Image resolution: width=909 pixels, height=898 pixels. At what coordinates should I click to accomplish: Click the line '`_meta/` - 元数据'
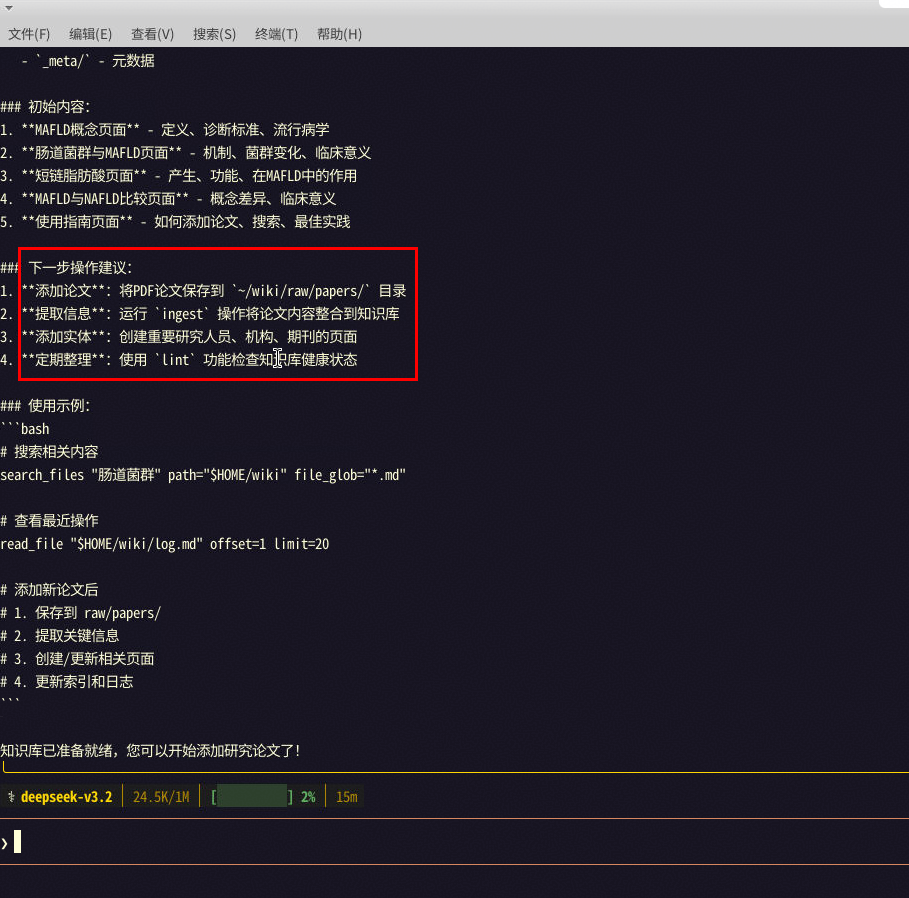pos(88,61)
